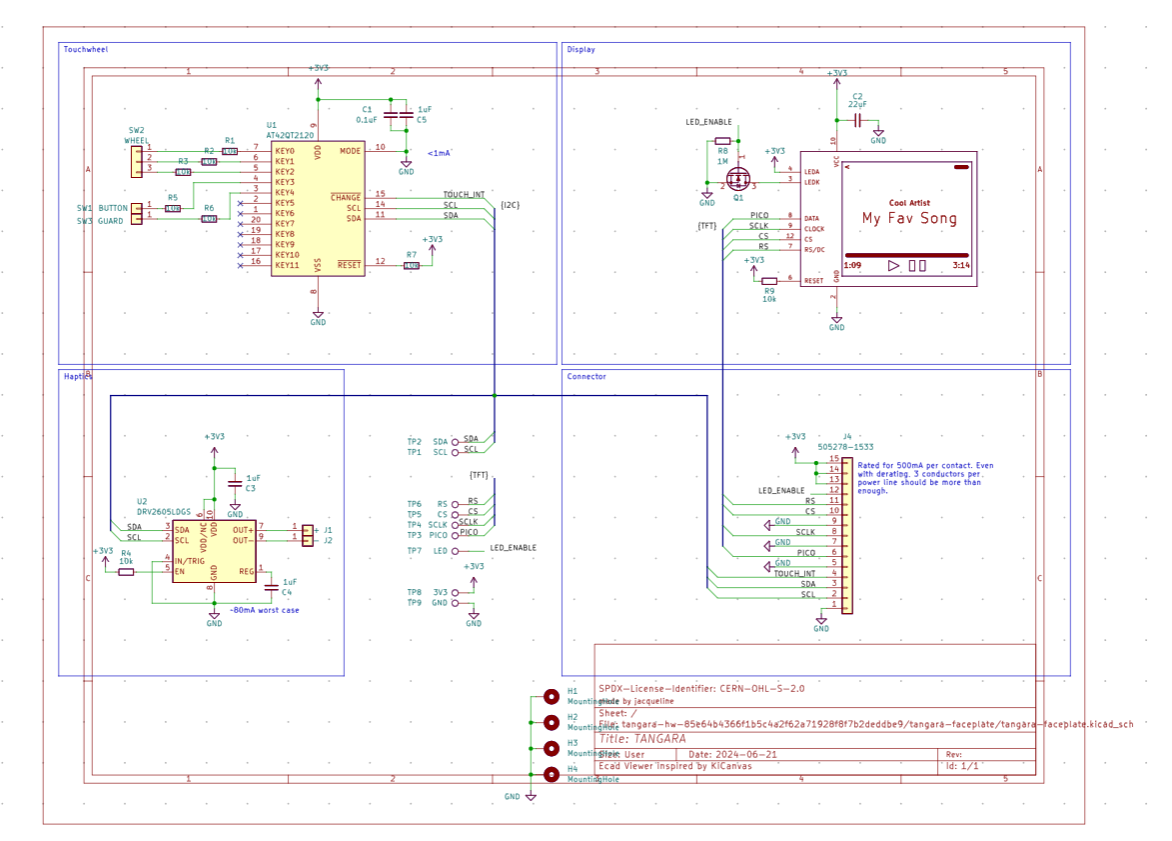Click the progress bar in the display graphic
1172x841 pixels.
907,255
